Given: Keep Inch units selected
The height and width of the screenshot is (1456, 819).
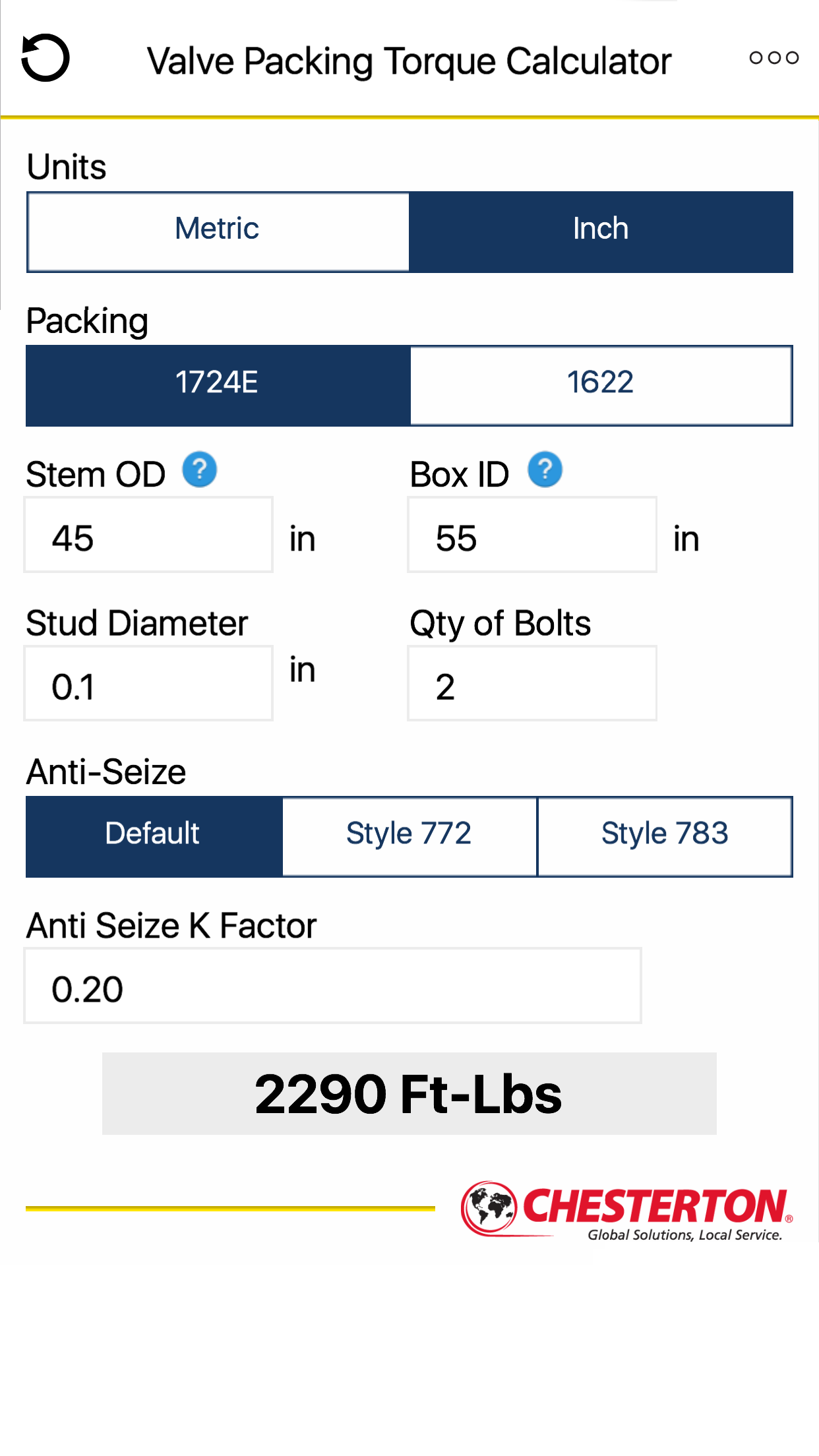Looking at the screenshot, I should coord(601,231).
